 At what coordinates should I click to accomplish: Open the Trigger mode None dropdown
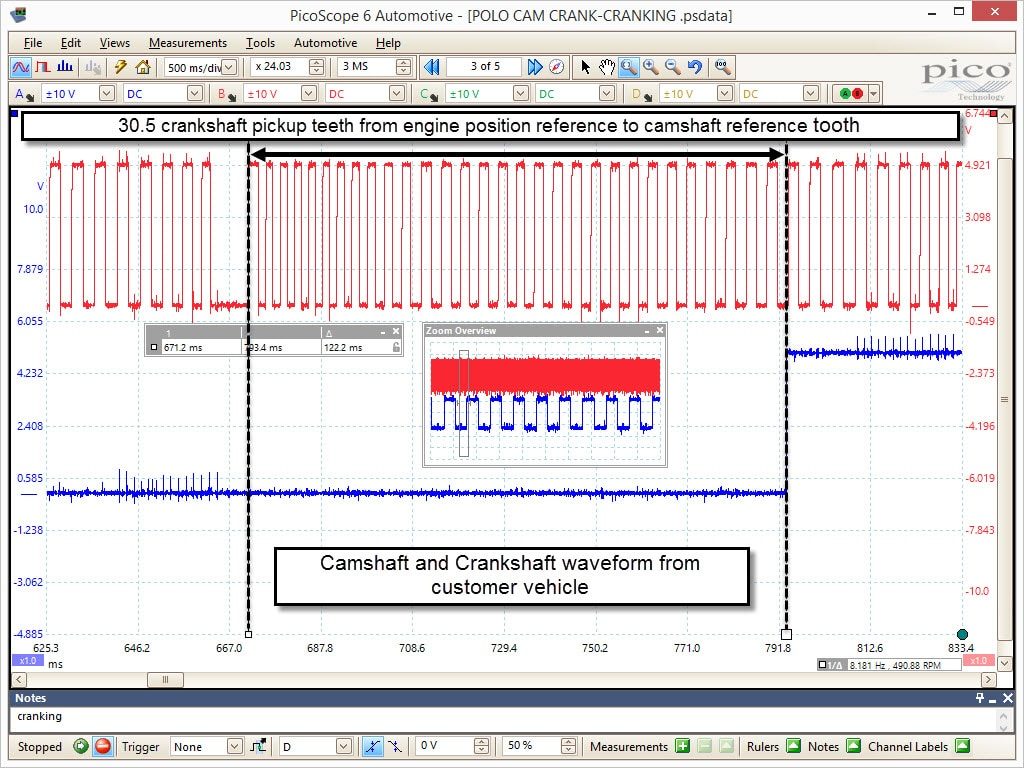point(235,746)
